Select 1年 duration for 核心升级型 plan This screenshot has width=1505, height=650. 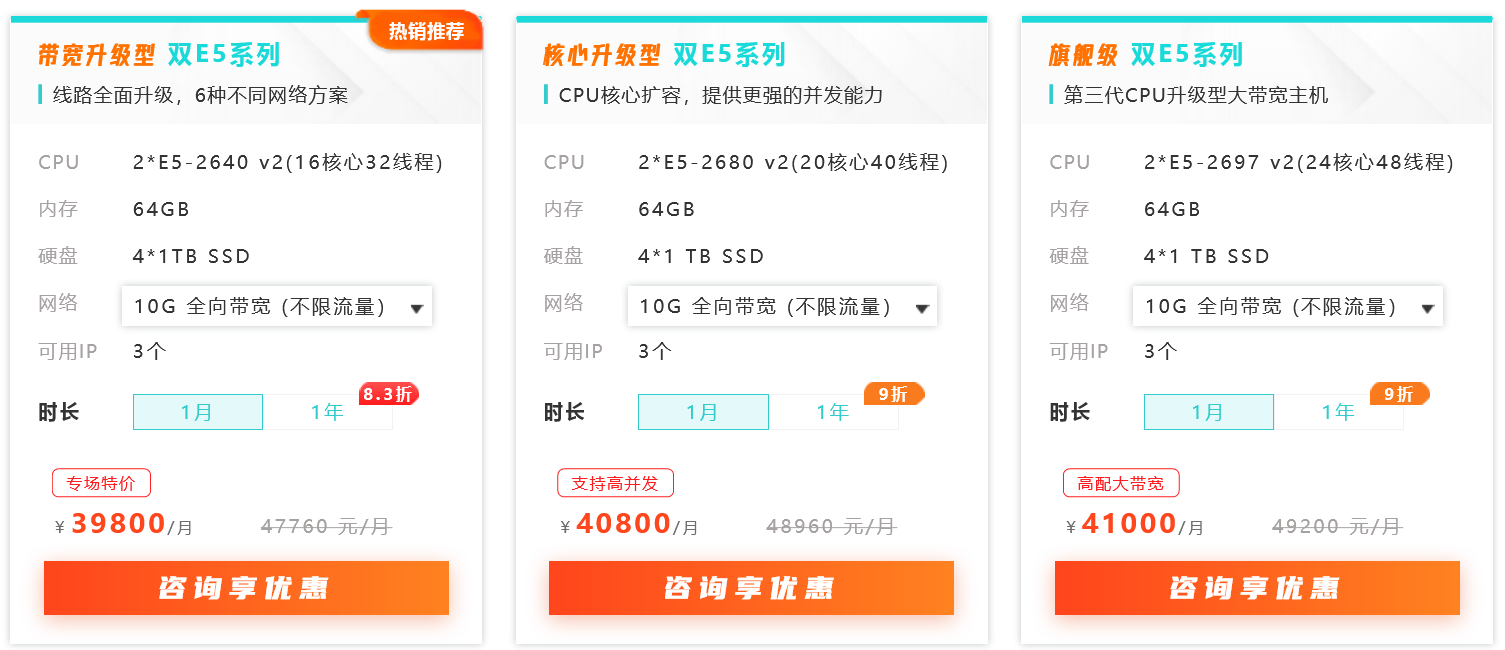pyautogui.click(x=833, y=412)
